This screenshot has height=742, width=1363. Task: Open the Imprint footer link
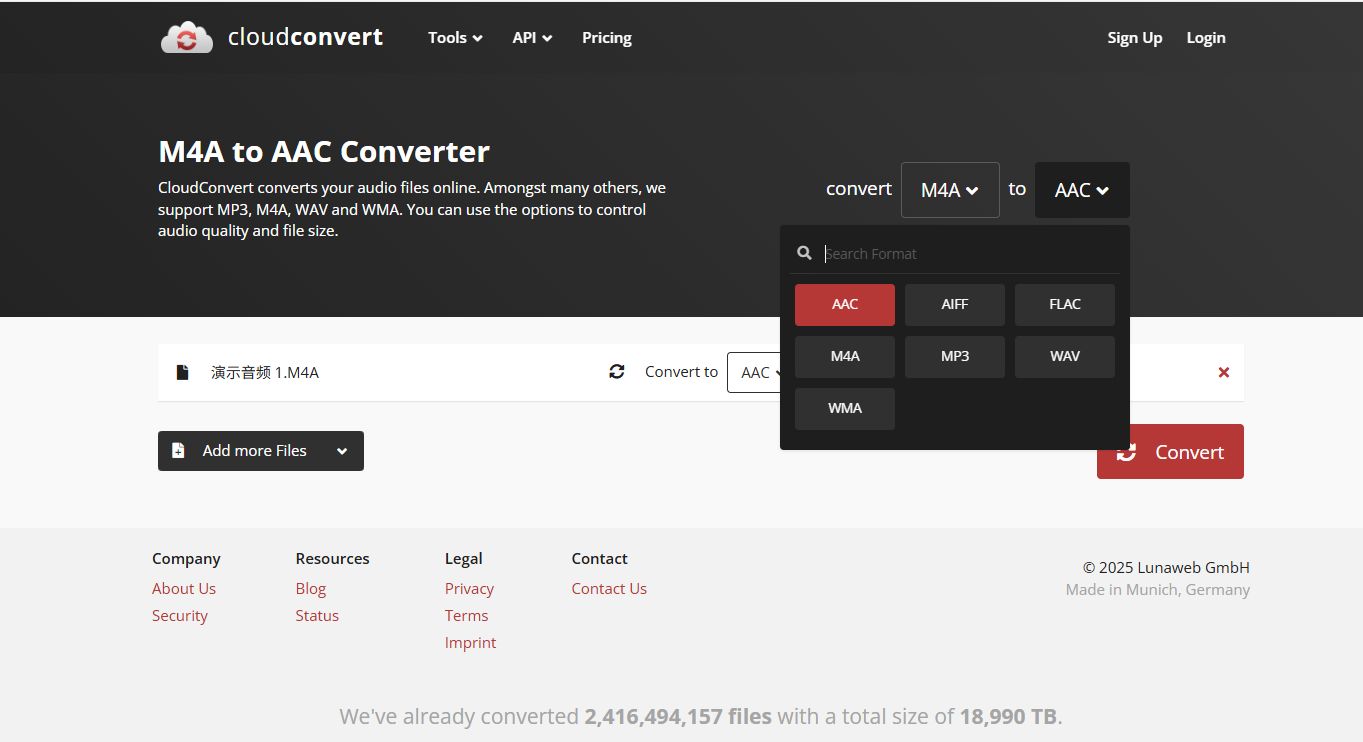coord(470,643)
